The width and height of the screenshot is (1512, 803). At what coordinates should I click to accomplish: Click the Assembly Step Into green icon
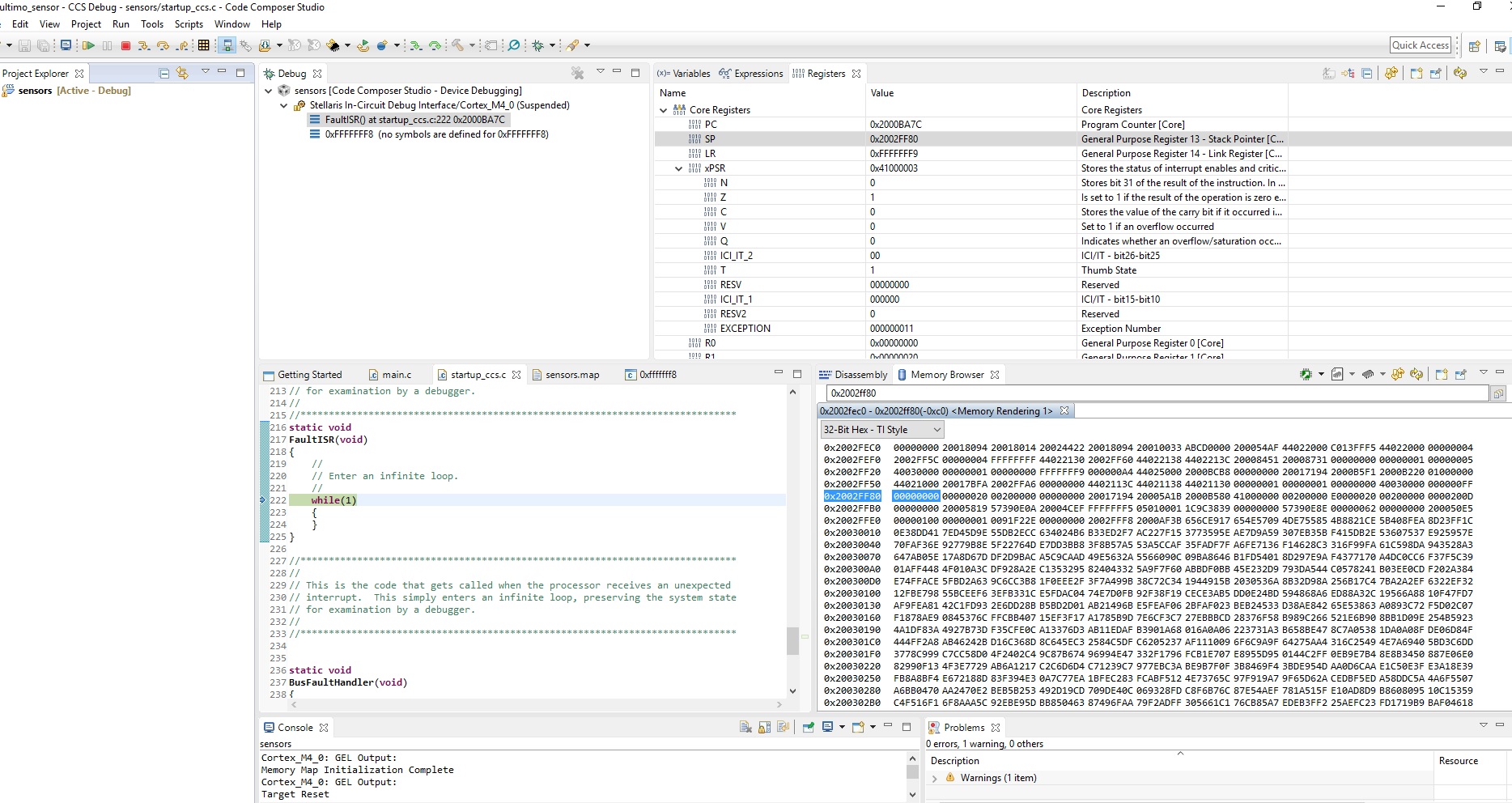416,45
